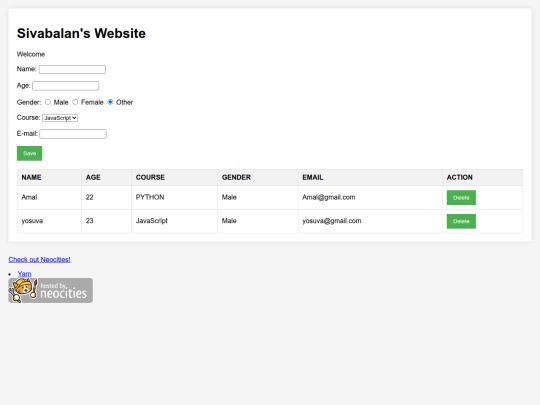Click the AGE column header
The image size is (540, 405).
point(106,177)
